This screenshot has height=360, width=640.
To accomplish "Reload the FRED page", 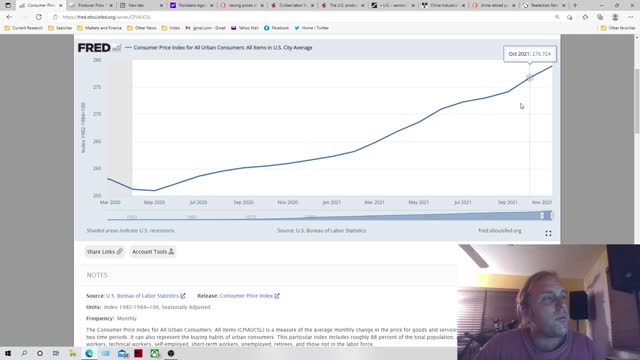I will click(x=38, y=17).
